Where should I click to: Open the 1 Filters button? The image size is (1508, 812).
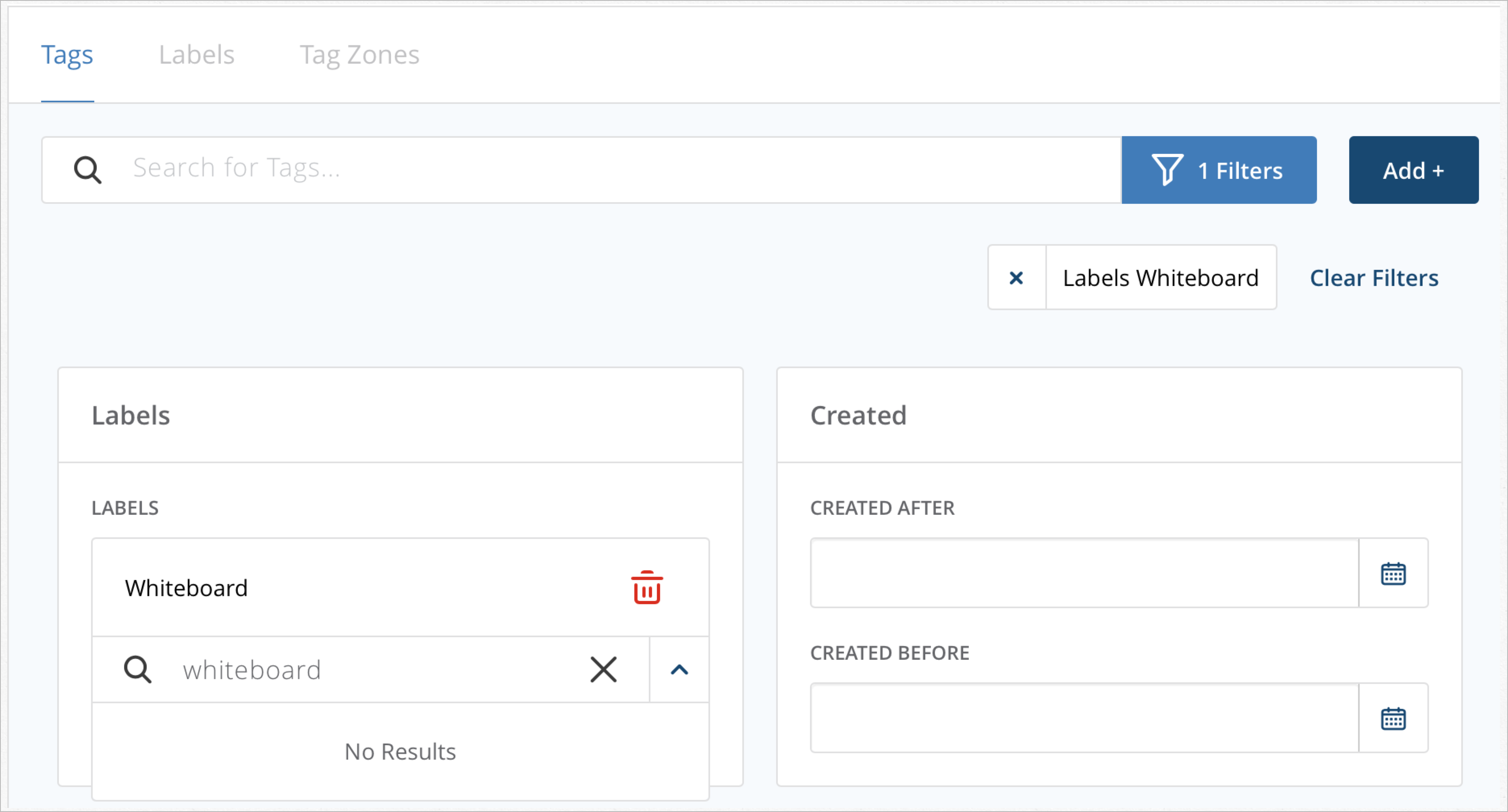(1219, 170)
